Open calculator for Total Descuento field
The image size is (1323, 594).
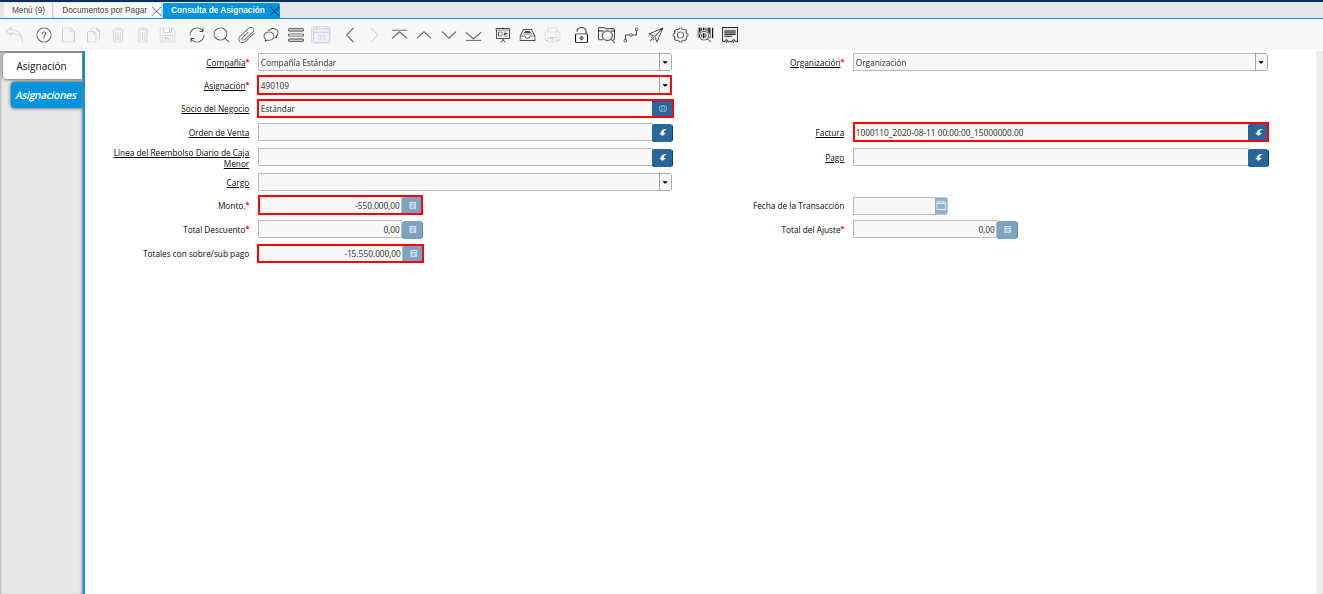[x=412, y=229]
